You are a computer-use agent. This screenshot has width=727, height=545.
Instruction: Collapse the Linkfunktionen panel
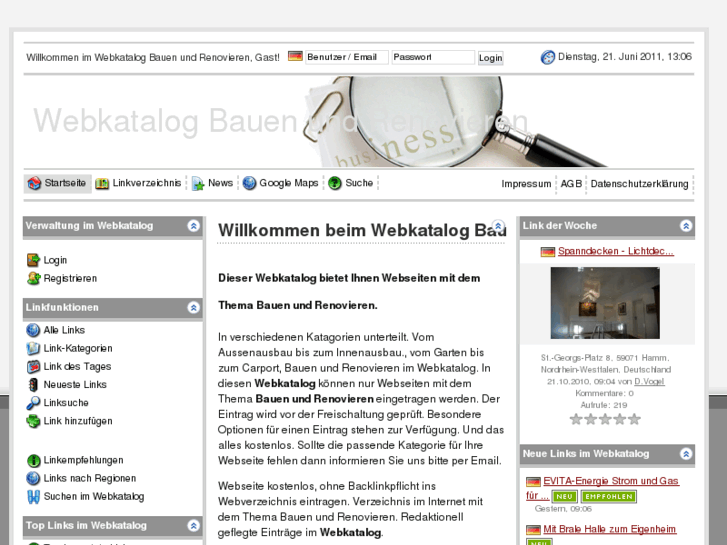click(x=193, y=308)
